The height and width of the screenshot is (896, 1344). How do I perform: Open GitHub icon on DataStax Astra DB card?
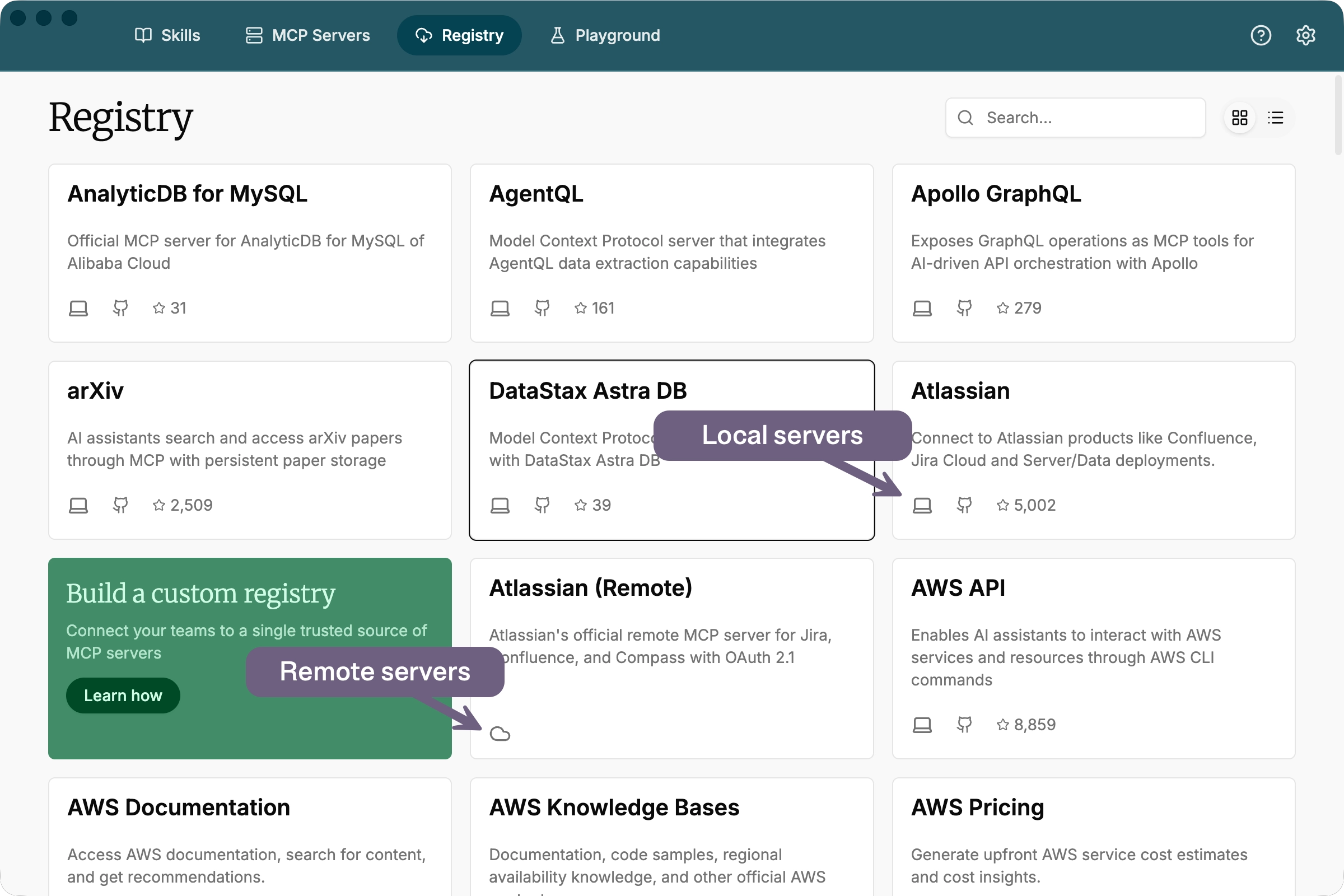point(542,506)
